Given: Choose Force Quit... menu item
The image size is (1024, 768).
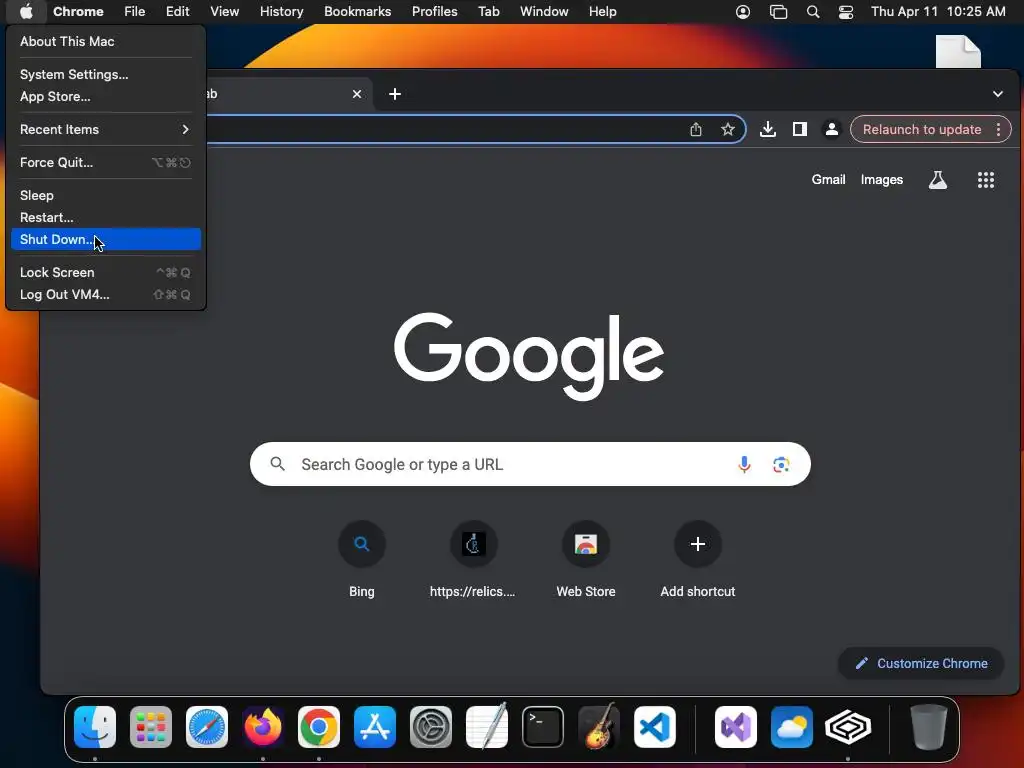Looking at the screenshot, I should click(104, 163).
